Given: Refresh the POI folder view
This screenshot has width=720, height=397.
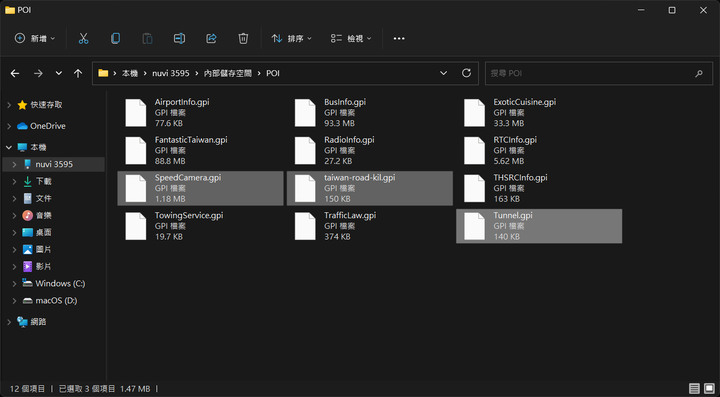Looking at the screenshot, I should (x=467, y=73).
